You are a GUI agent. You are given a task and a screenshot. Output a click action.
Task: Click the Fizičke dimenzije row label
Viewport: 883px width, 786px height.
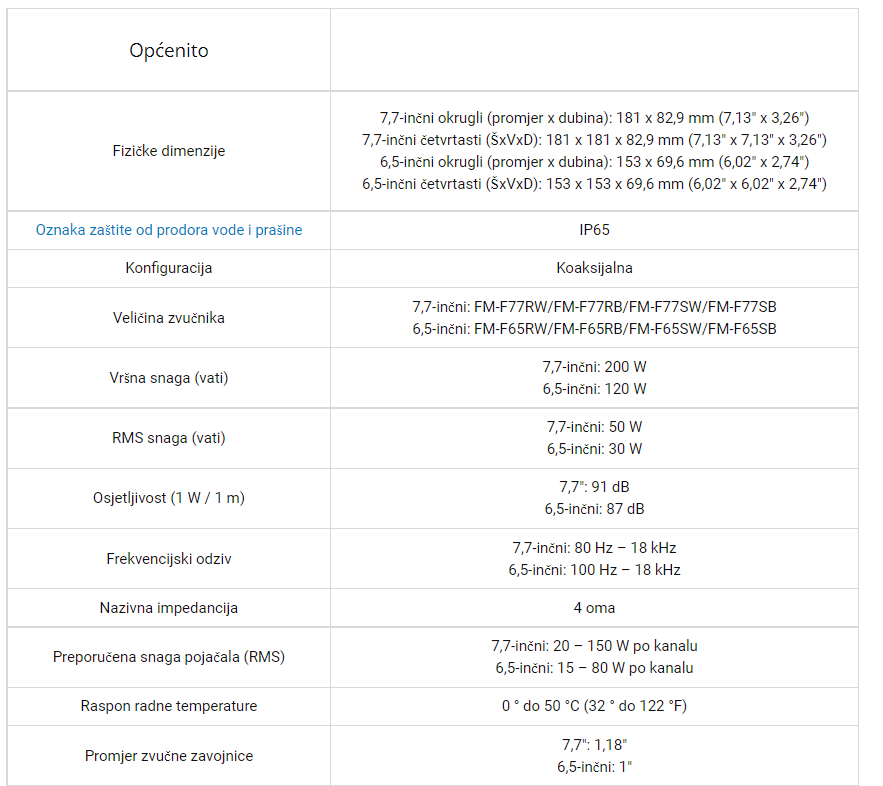pos(168,151)
